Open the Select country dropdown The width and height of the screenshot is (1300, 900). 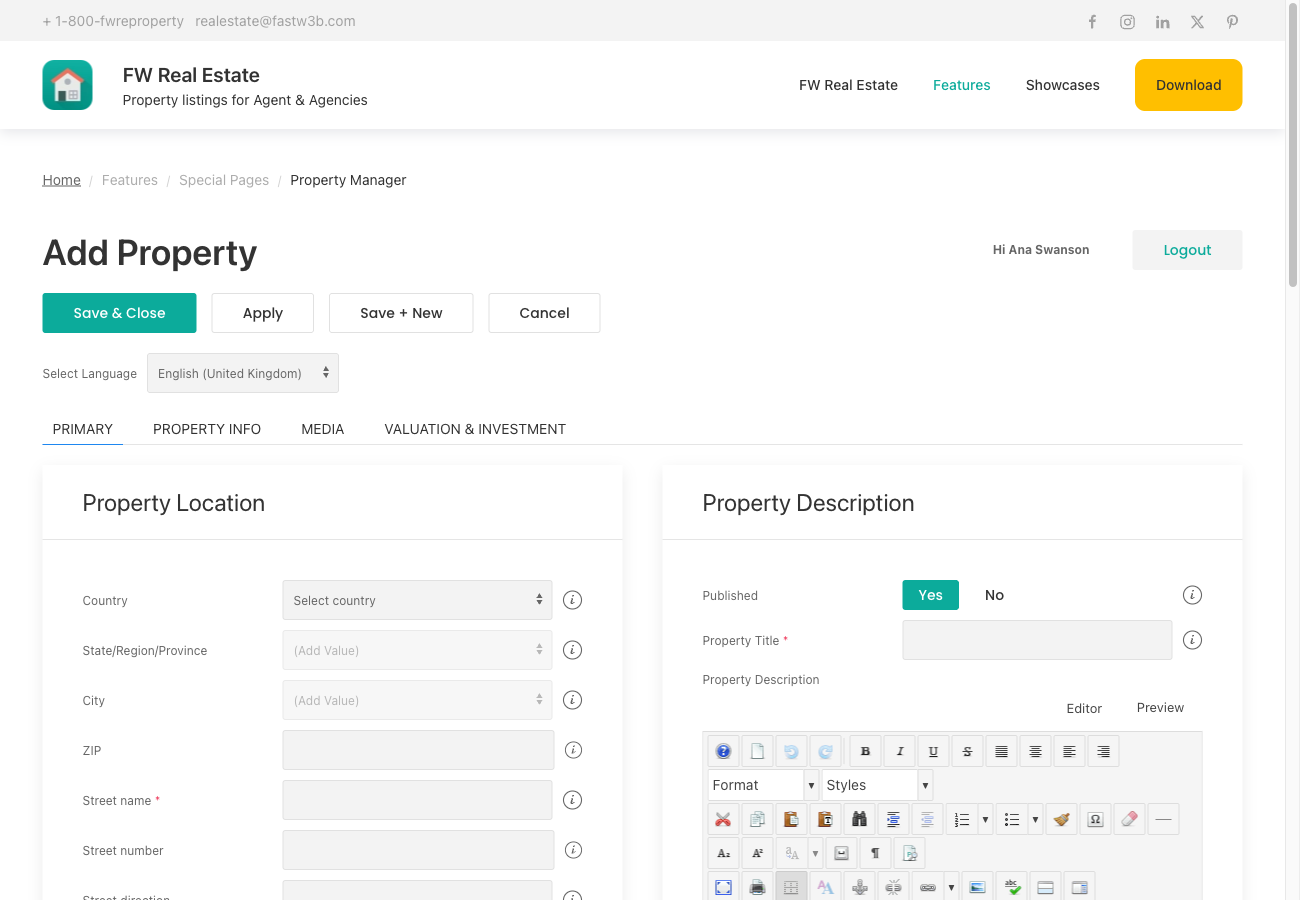click(417, 600)
